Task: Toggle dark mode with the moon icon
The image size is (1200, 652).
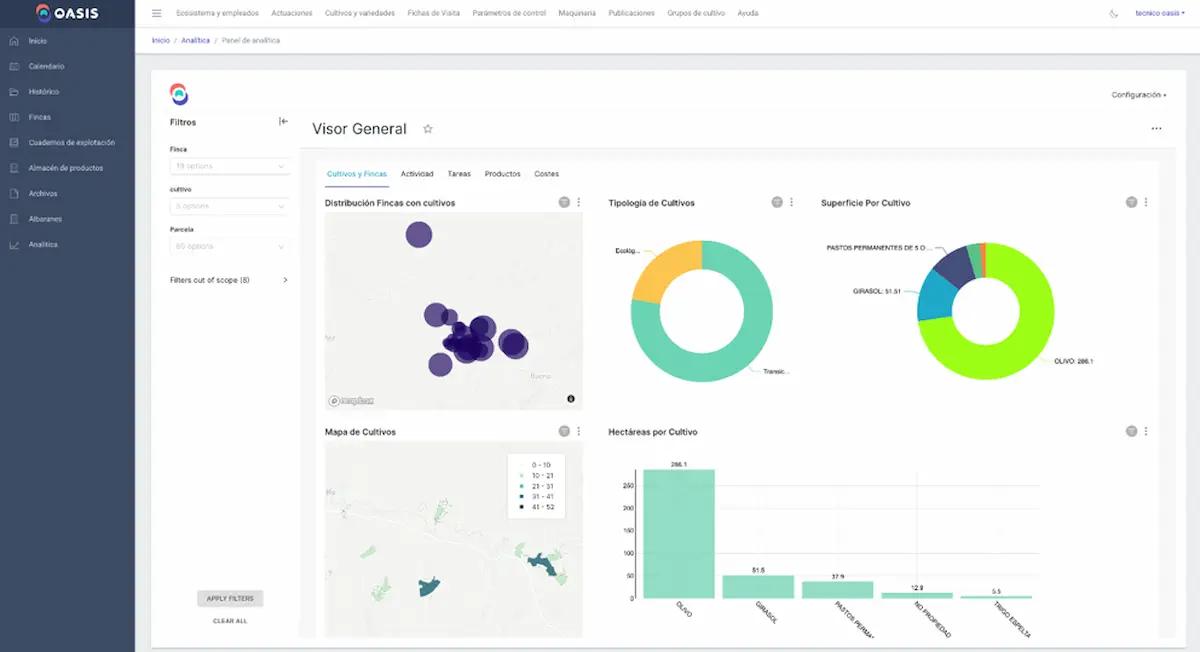Action: 1114,13
